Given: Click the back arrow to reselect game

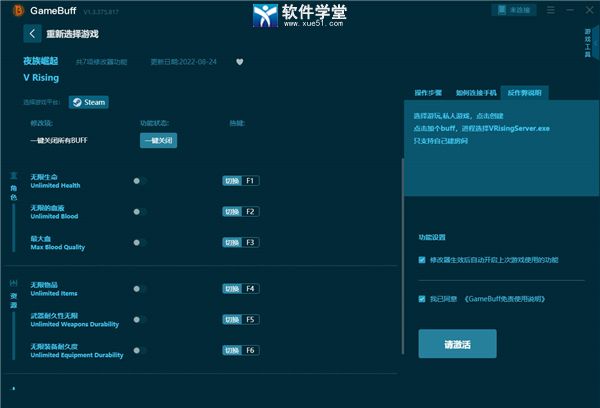Looking at the screenshot, I should coord(32,34).
